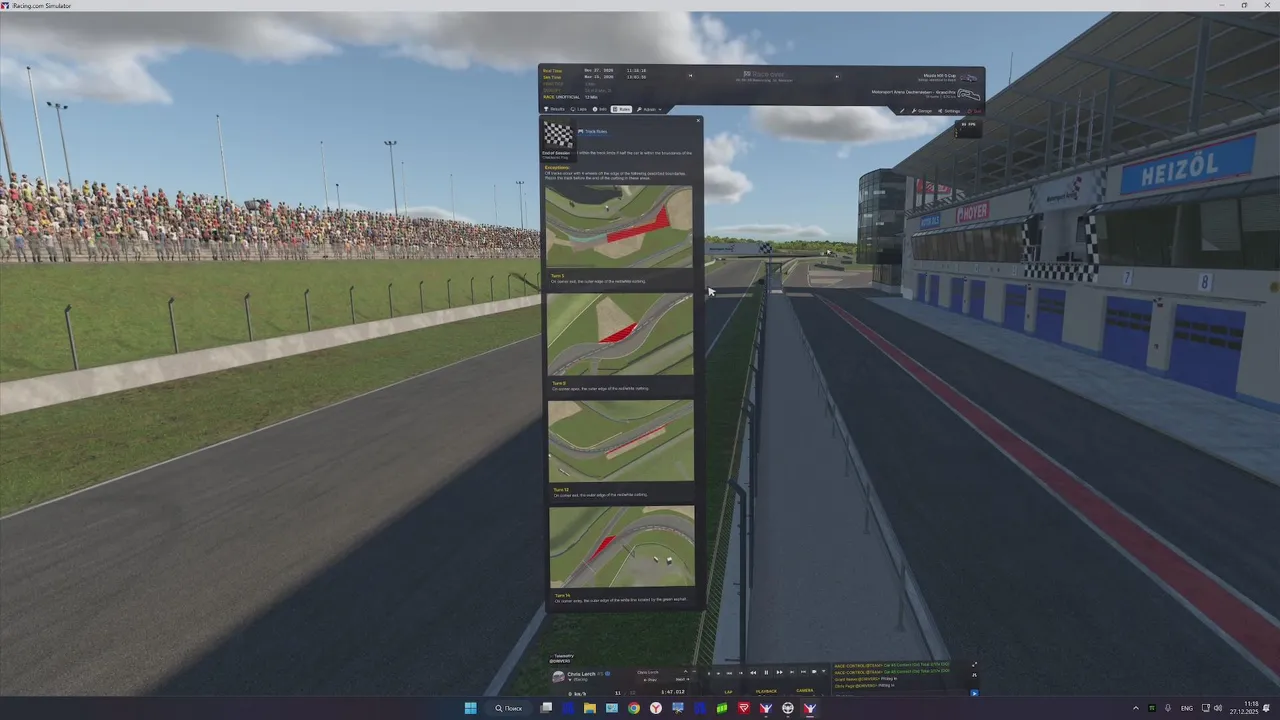The width and height of the screenshot is (1280, 720).
Task: Click the checkered flag image
Action: (x=558, y=135)
